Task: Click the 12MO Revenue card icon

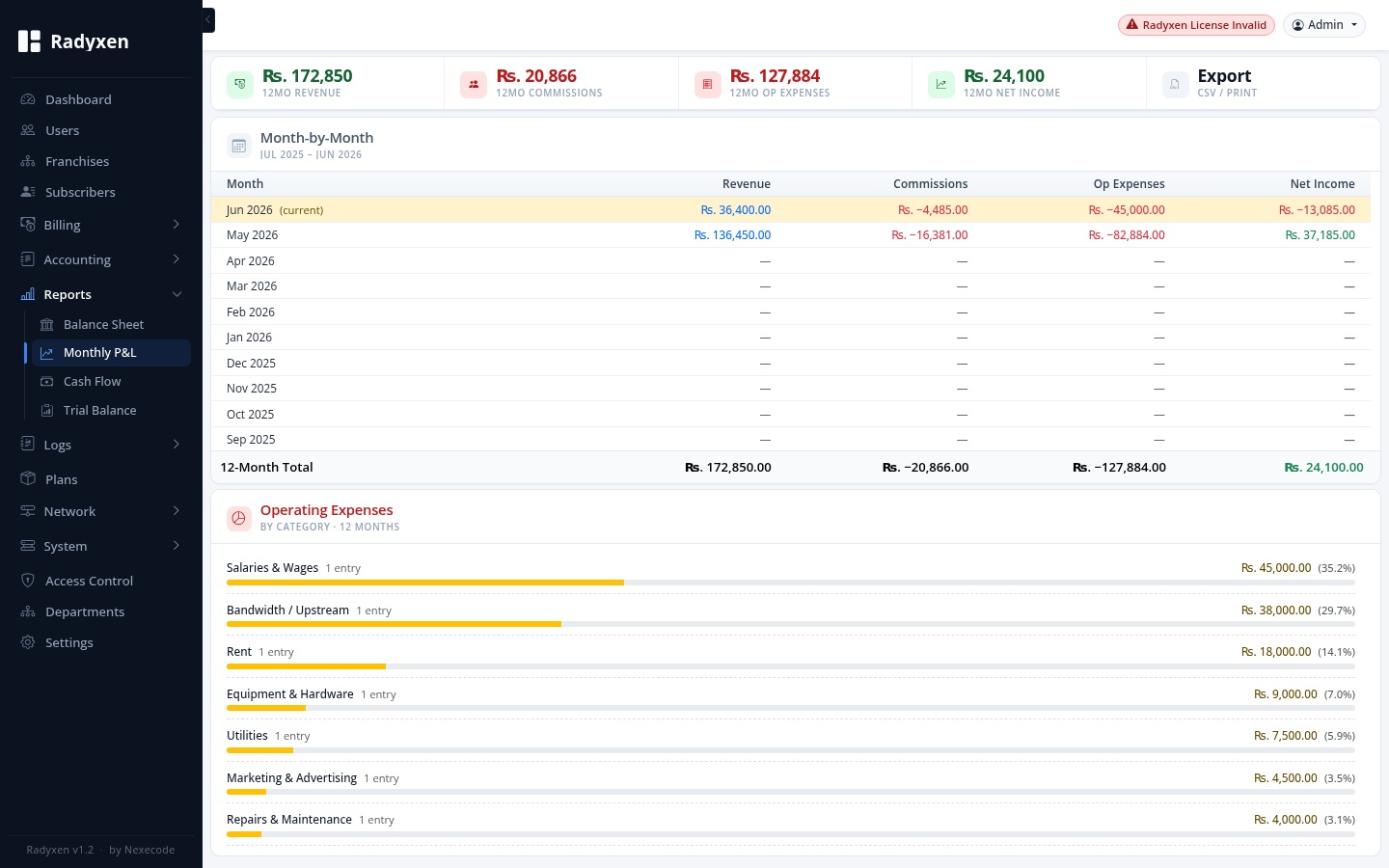Action: (x=240, y=85)
